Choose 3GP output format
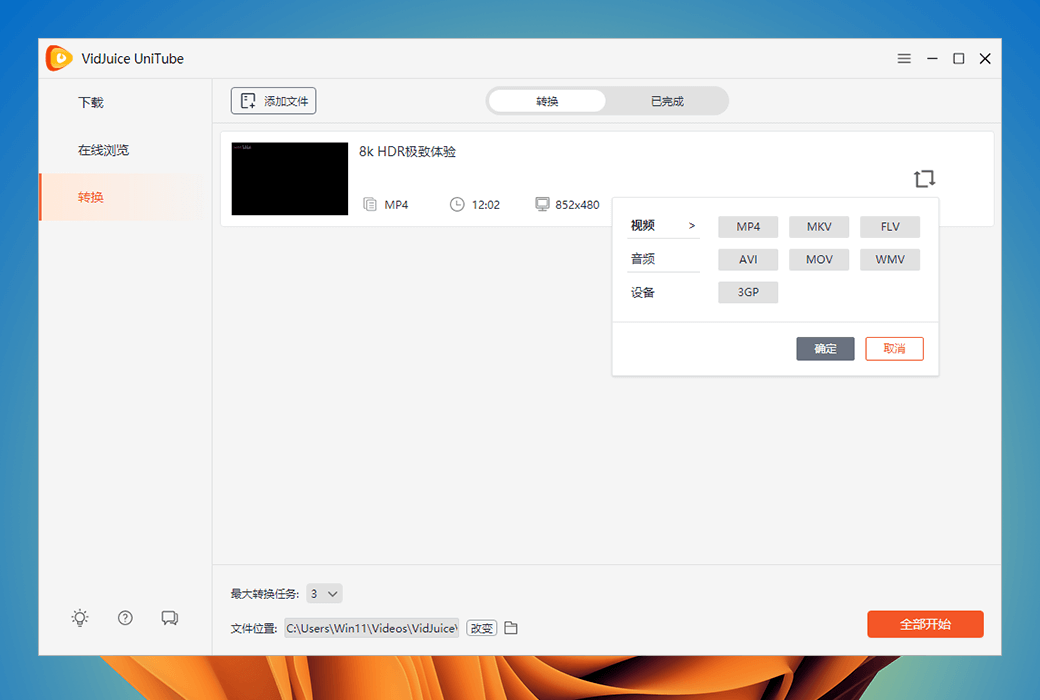 tap(748, 292)
